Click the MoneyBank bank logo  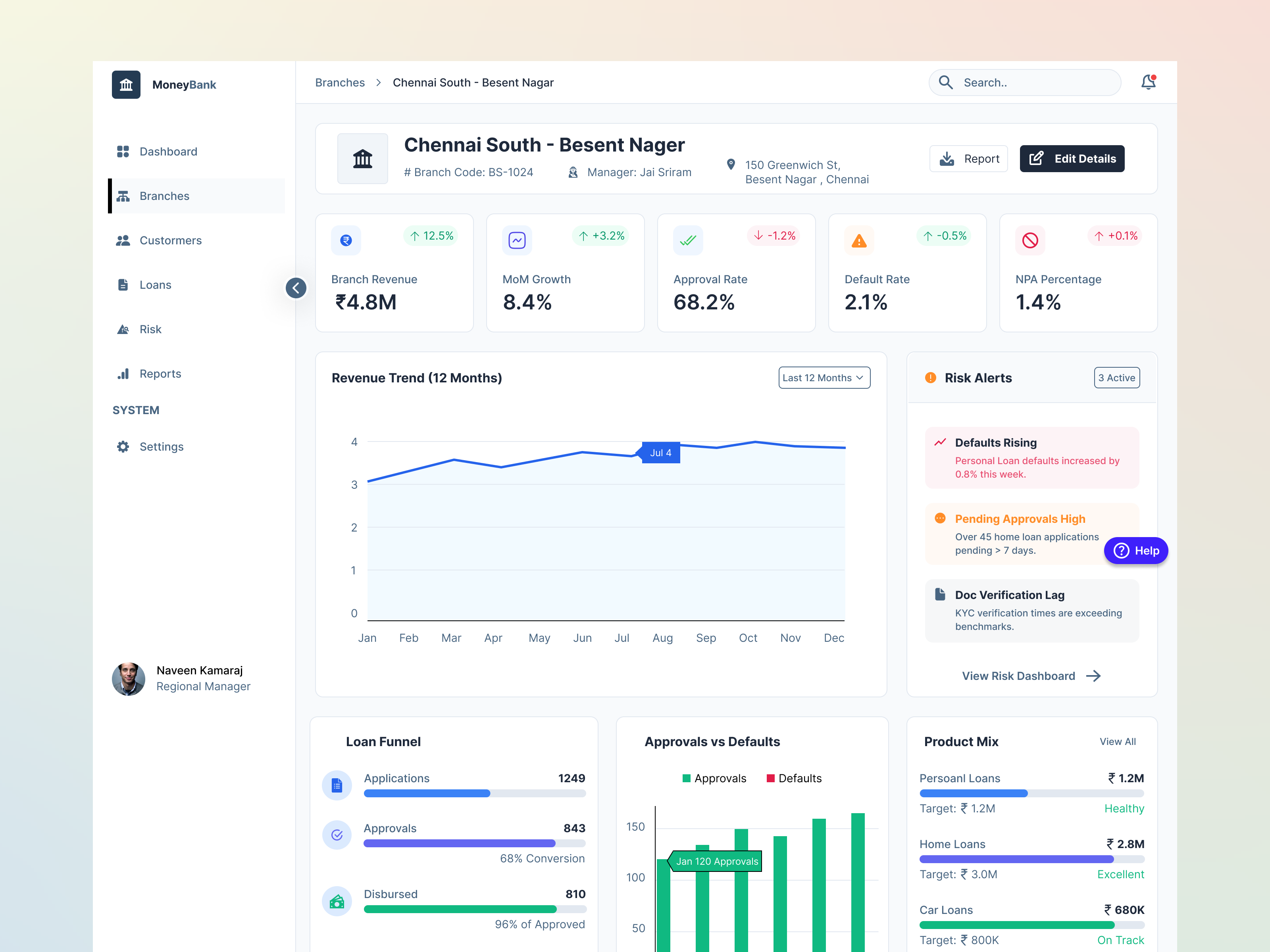pos(126,84)
